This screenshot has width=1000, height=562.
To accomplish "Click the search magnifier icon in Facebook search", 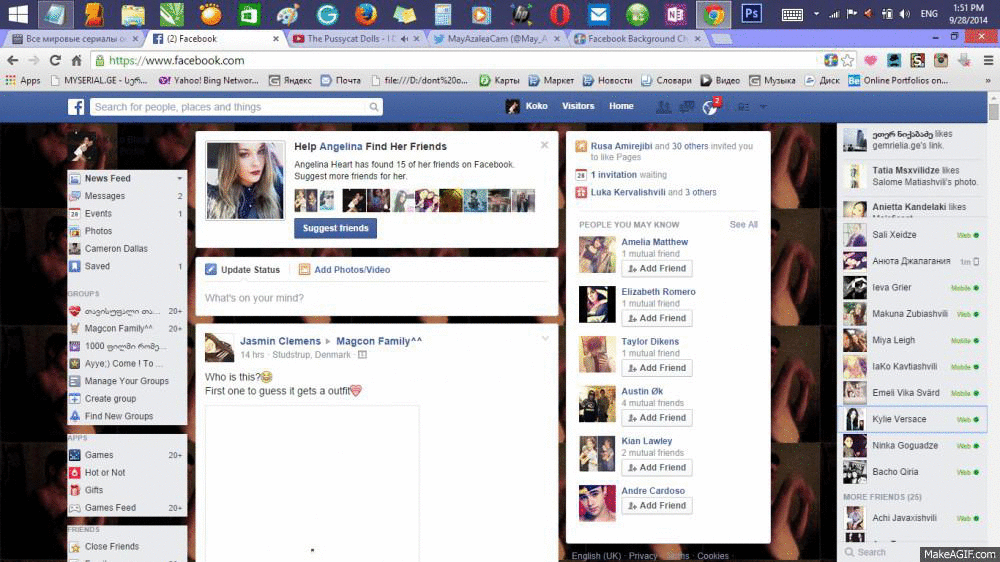I will [374, 107].
